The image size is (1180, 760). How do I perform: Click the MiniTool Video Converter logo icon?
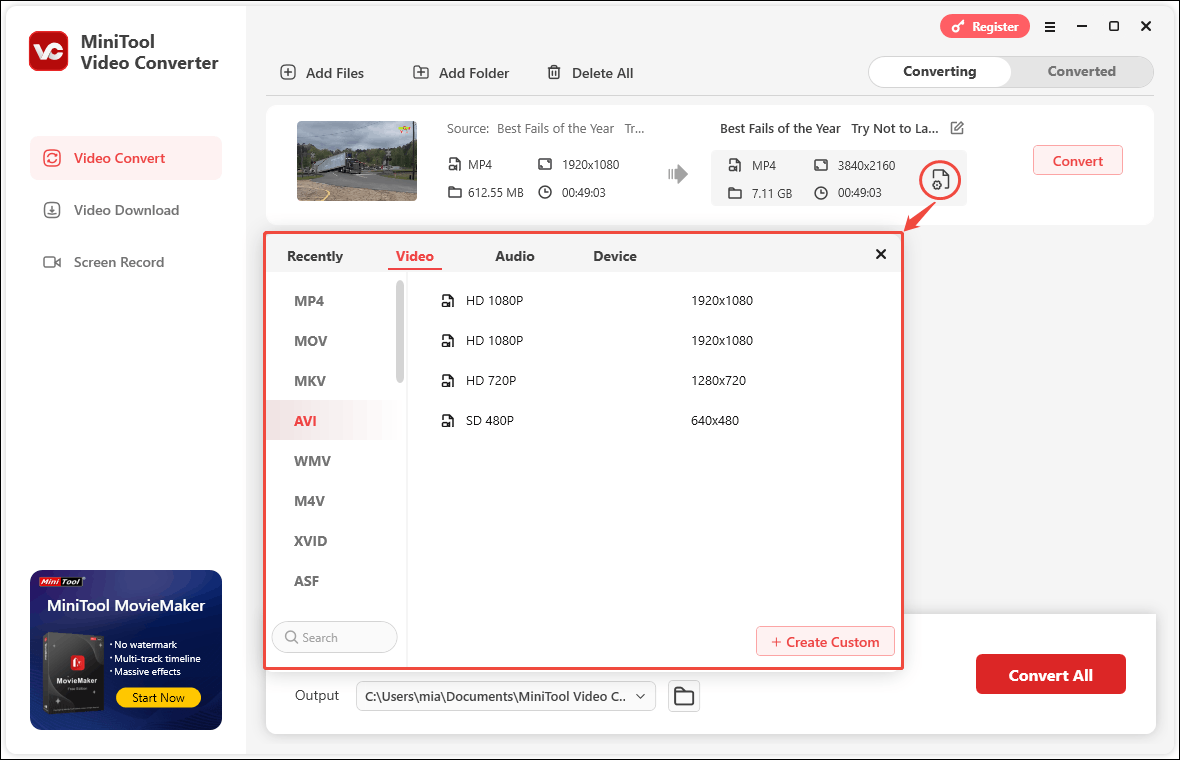(x=48, y=51)
